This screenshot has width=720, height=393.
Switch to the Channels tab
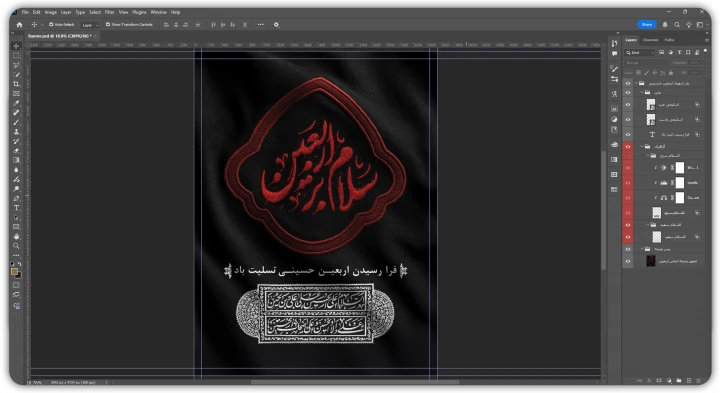(650, 40)
